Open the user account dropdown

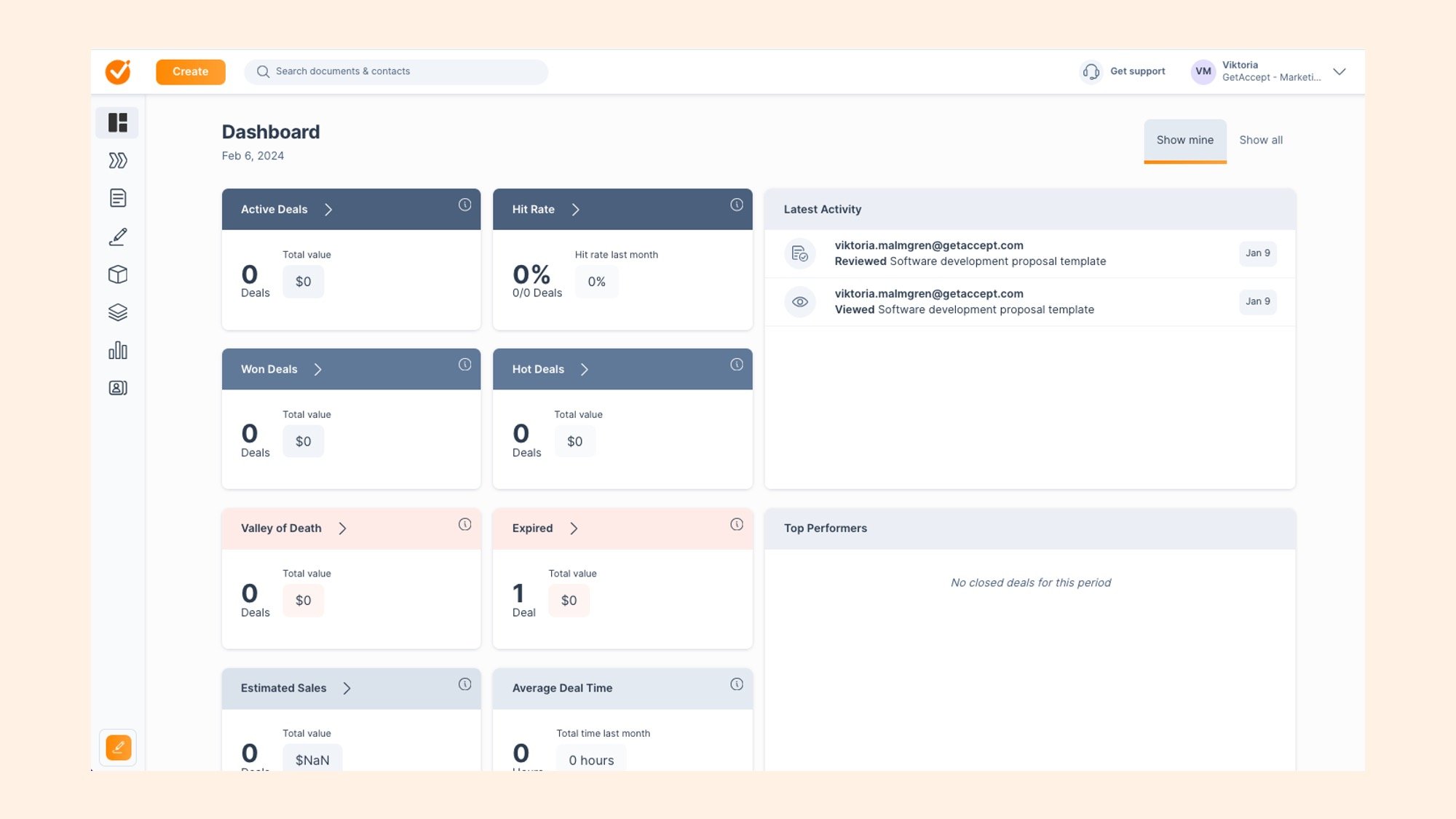[x=1340, y=71]
